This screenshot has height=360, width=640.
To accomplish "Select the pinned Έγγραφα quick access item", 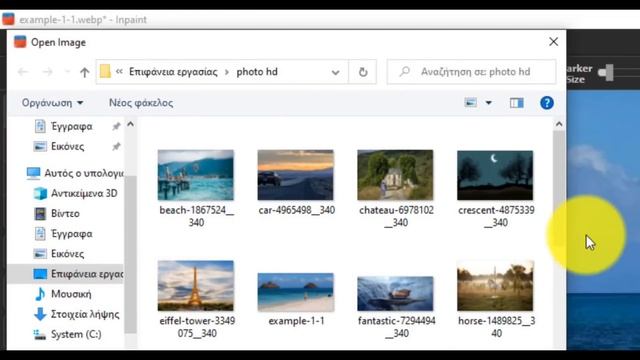I will (x=71, y=127).
